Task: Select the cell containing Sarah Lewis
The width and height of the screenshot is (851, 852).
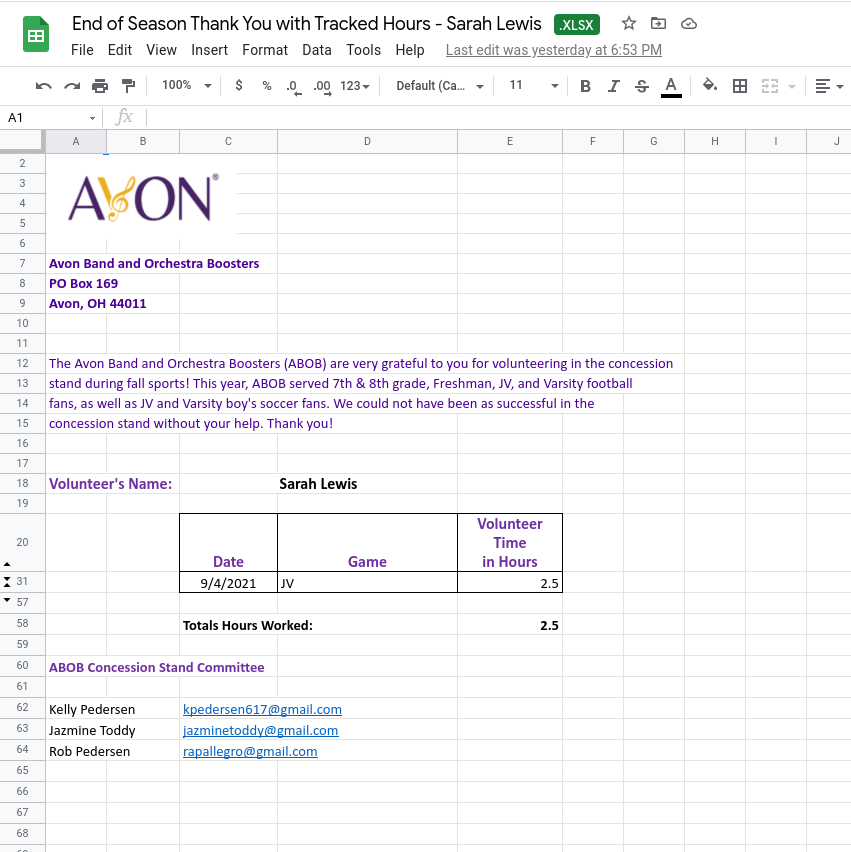Action: click(x=367, y=484)
